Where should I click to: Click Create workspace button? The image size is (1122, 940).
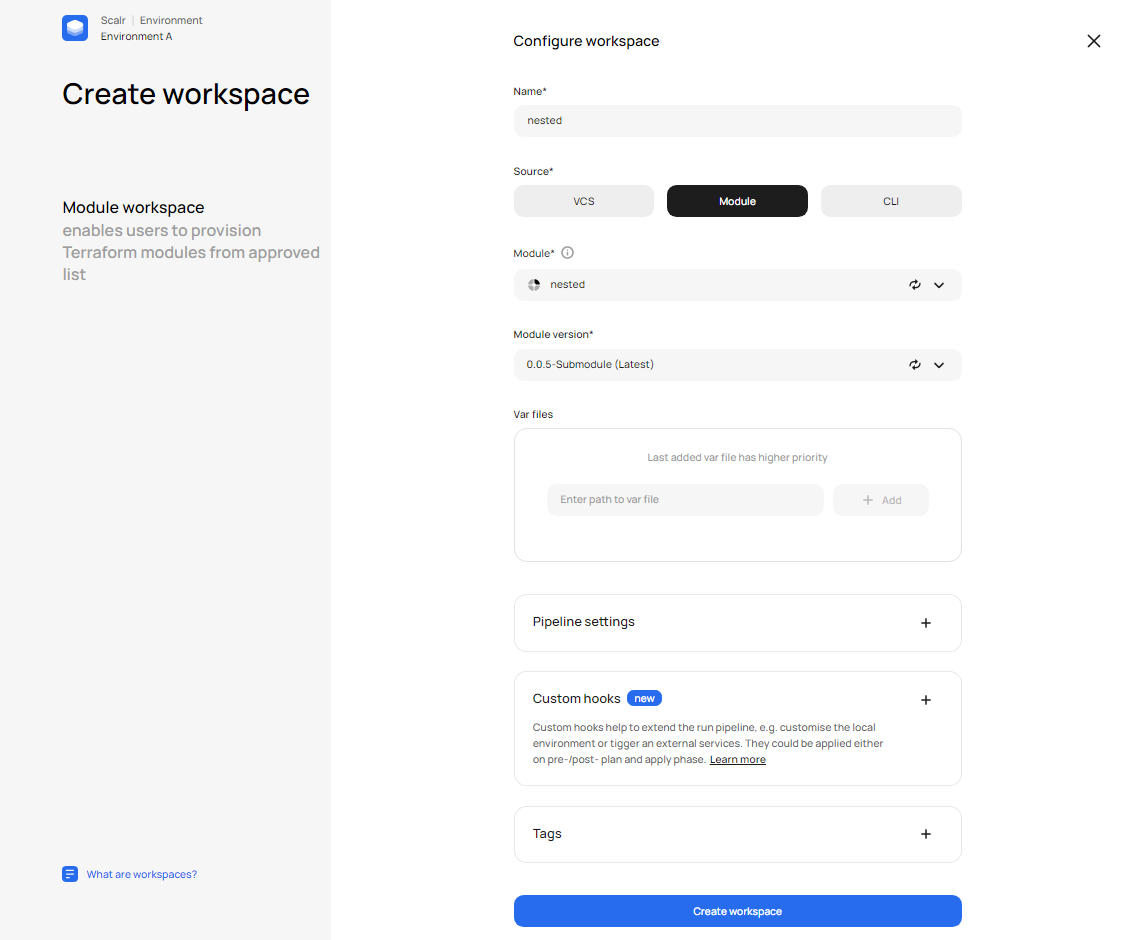[738, 911]
